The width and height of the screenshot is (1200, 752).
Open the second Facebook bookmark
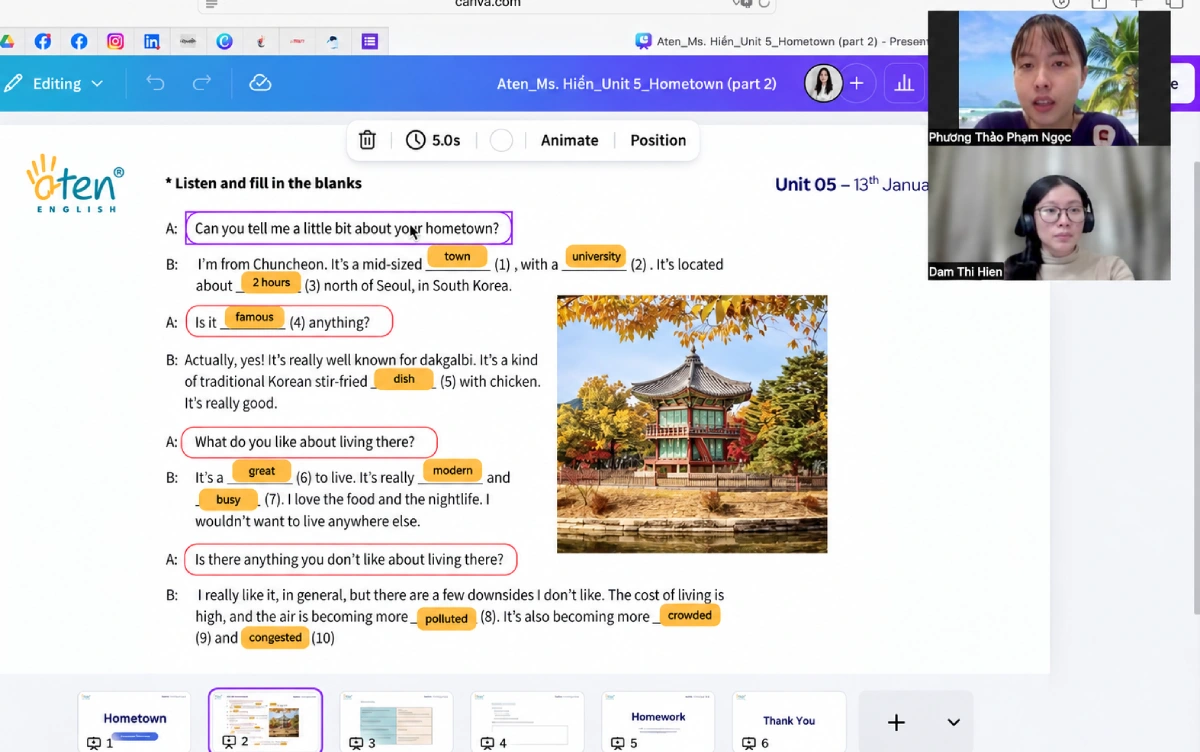pos(79,41)
